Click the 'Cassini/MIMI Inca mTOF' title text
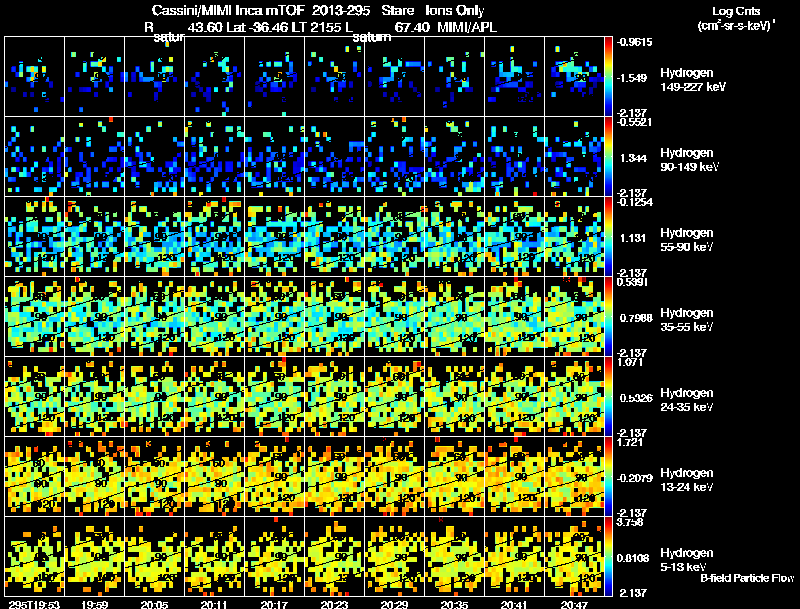 coord(228,10)
